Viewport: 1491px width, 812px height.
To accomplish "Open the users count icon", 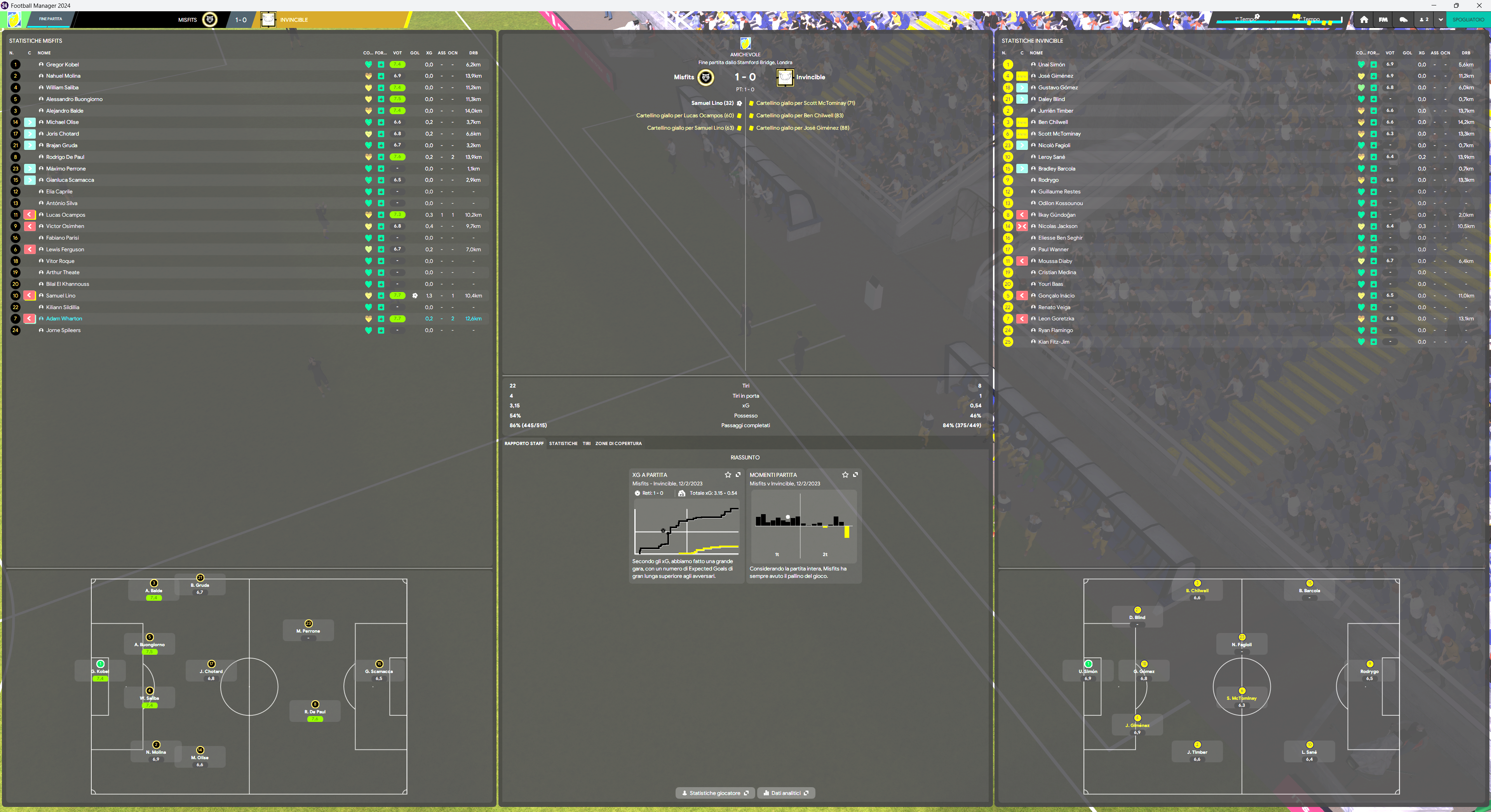I will click(1423, 19).
